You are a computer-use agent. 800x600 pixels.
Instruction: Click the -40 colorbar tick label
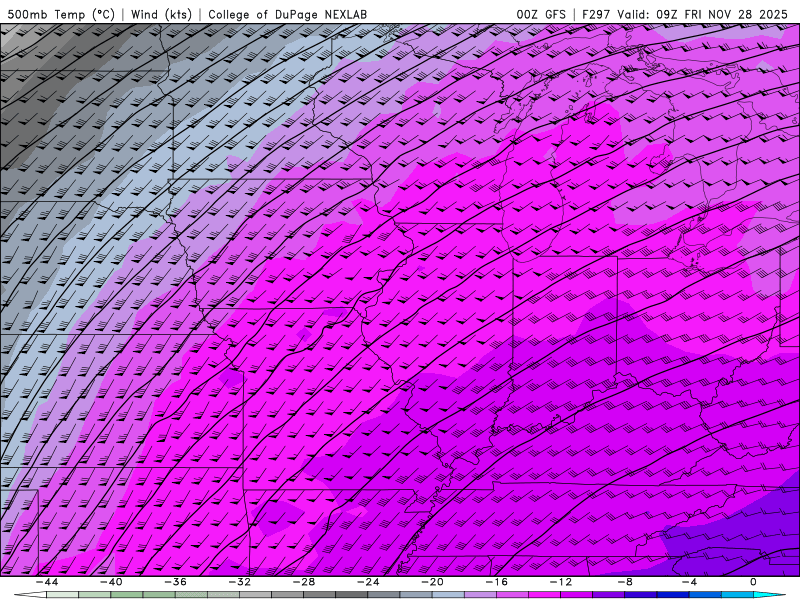(111, 582)
